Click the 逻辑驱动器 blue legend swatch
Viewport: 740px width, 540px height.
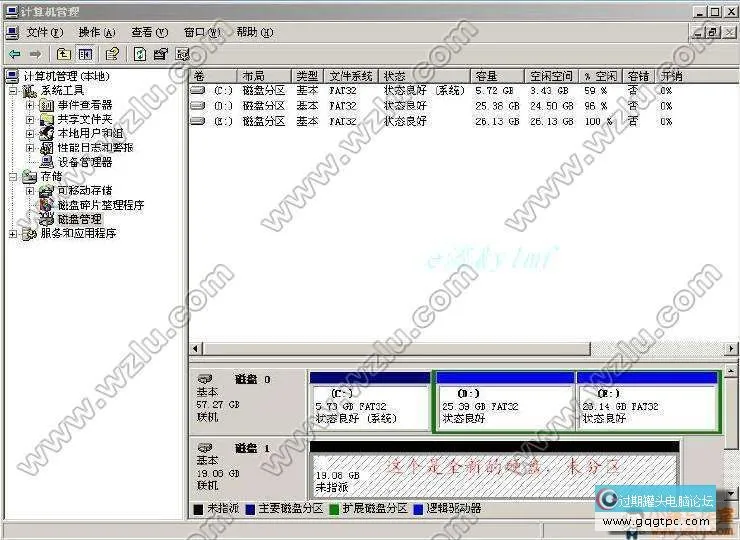(x=418, y=509)
